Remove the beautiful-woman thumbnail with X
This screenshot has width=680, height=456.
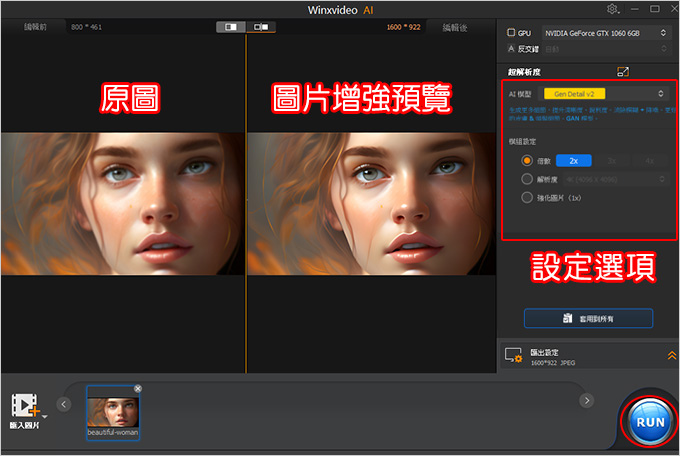[137, 388]
